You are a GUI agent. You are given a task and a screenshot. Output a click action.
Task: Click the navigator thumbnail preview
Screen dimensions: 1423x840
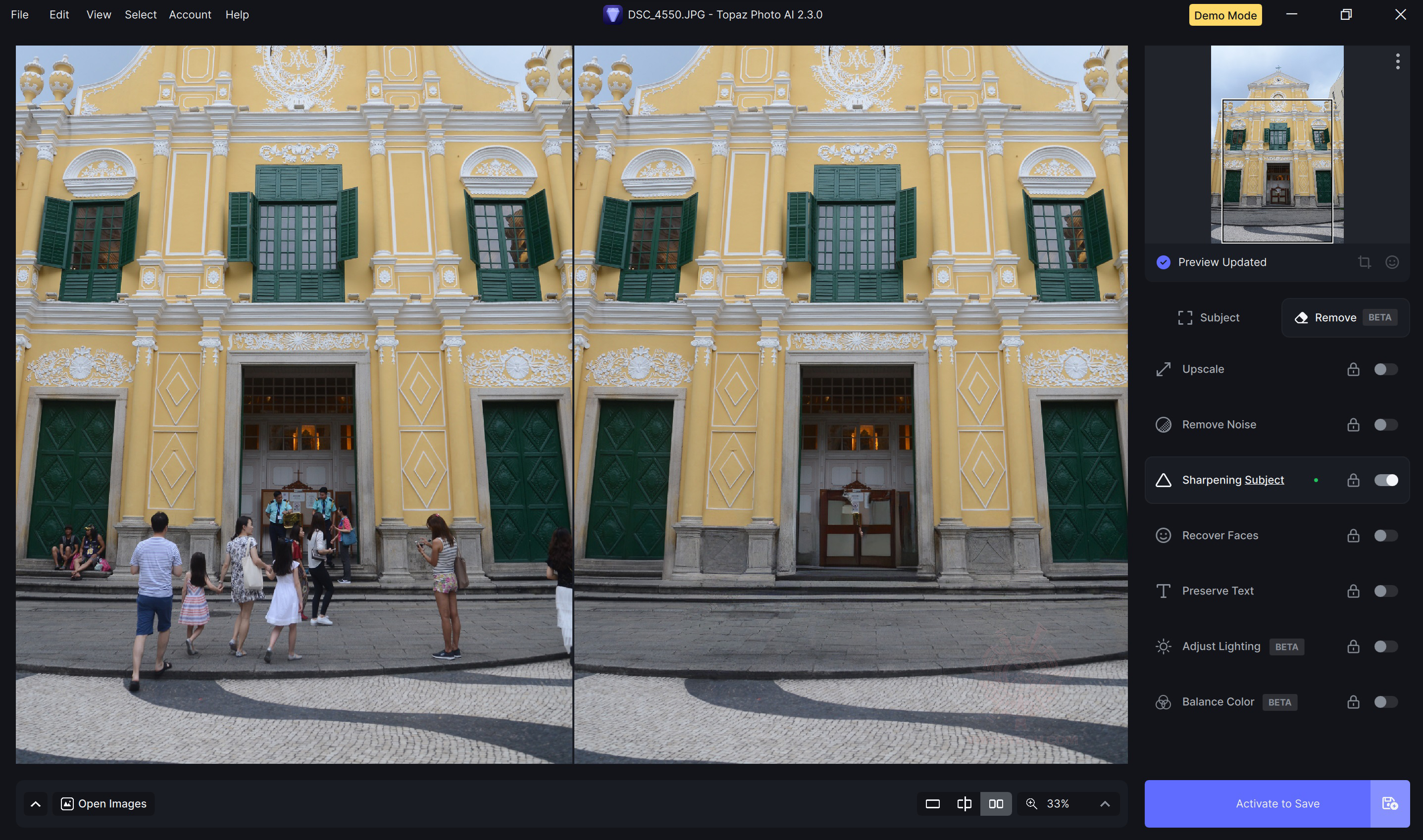click(1276, 145)
